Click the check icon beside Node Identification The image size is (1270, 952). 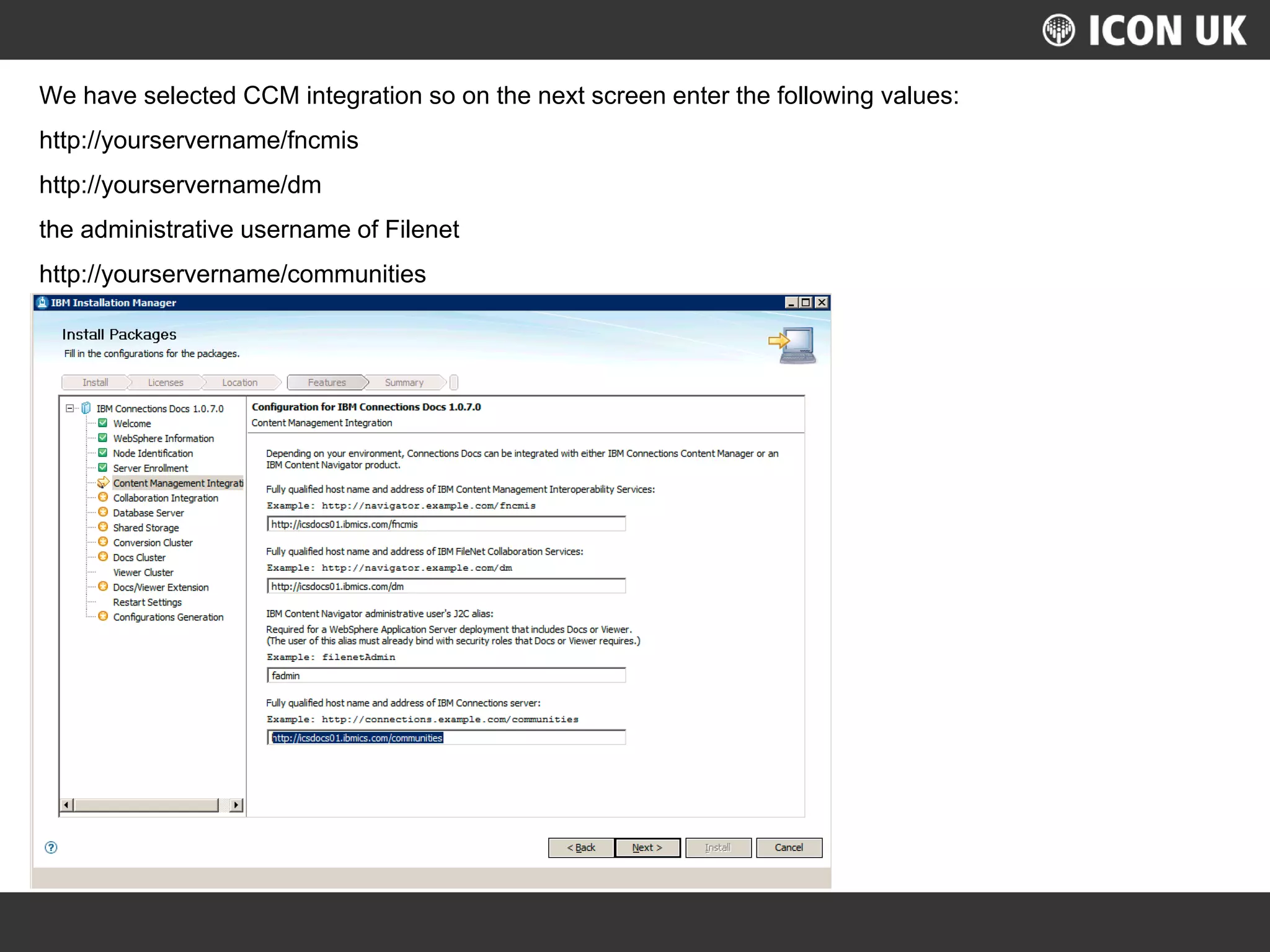103,452
